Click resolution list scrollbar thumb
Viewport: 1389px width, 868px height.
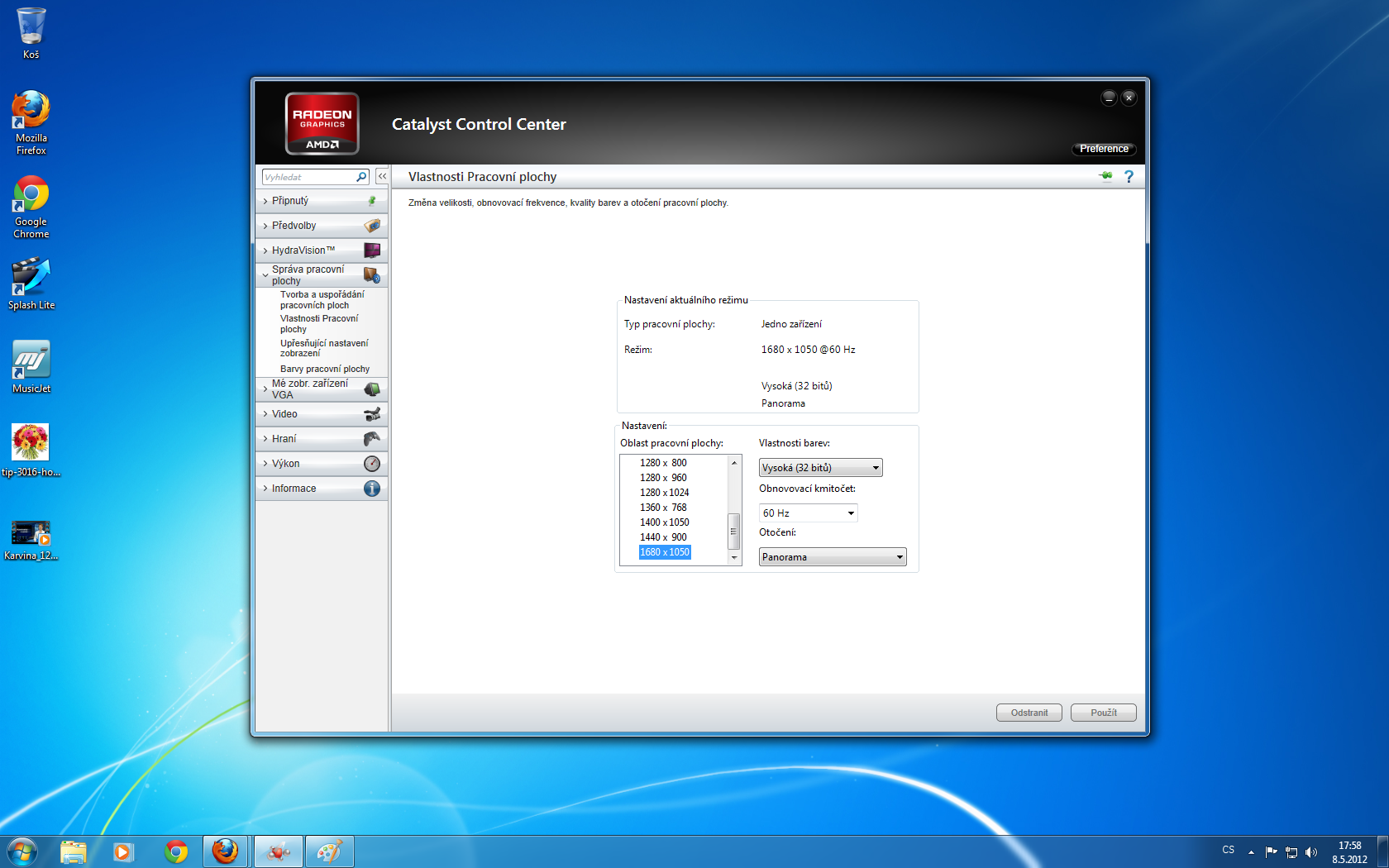point(733,532)
